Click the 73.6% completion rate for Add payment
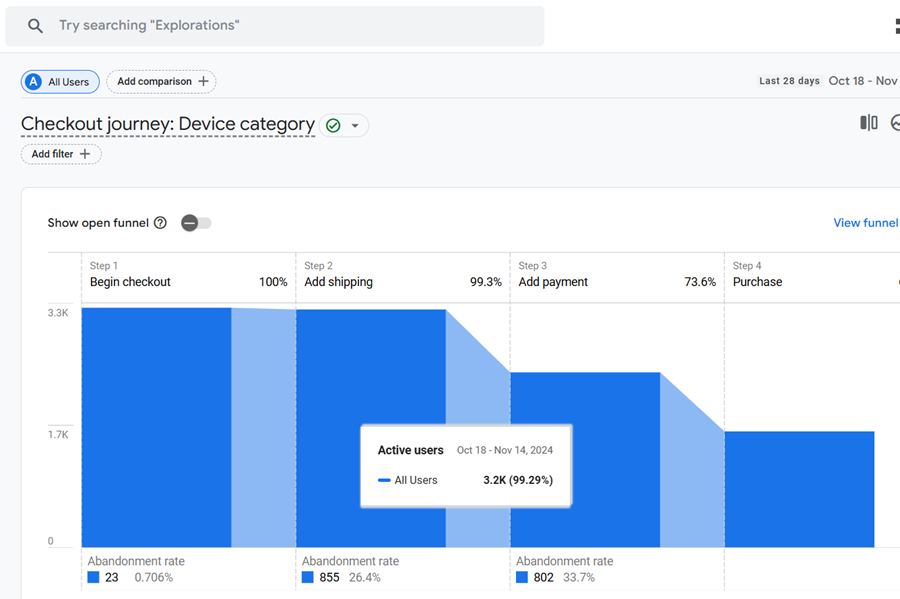This screenshot has width=900, height=599. pos(700,282)
